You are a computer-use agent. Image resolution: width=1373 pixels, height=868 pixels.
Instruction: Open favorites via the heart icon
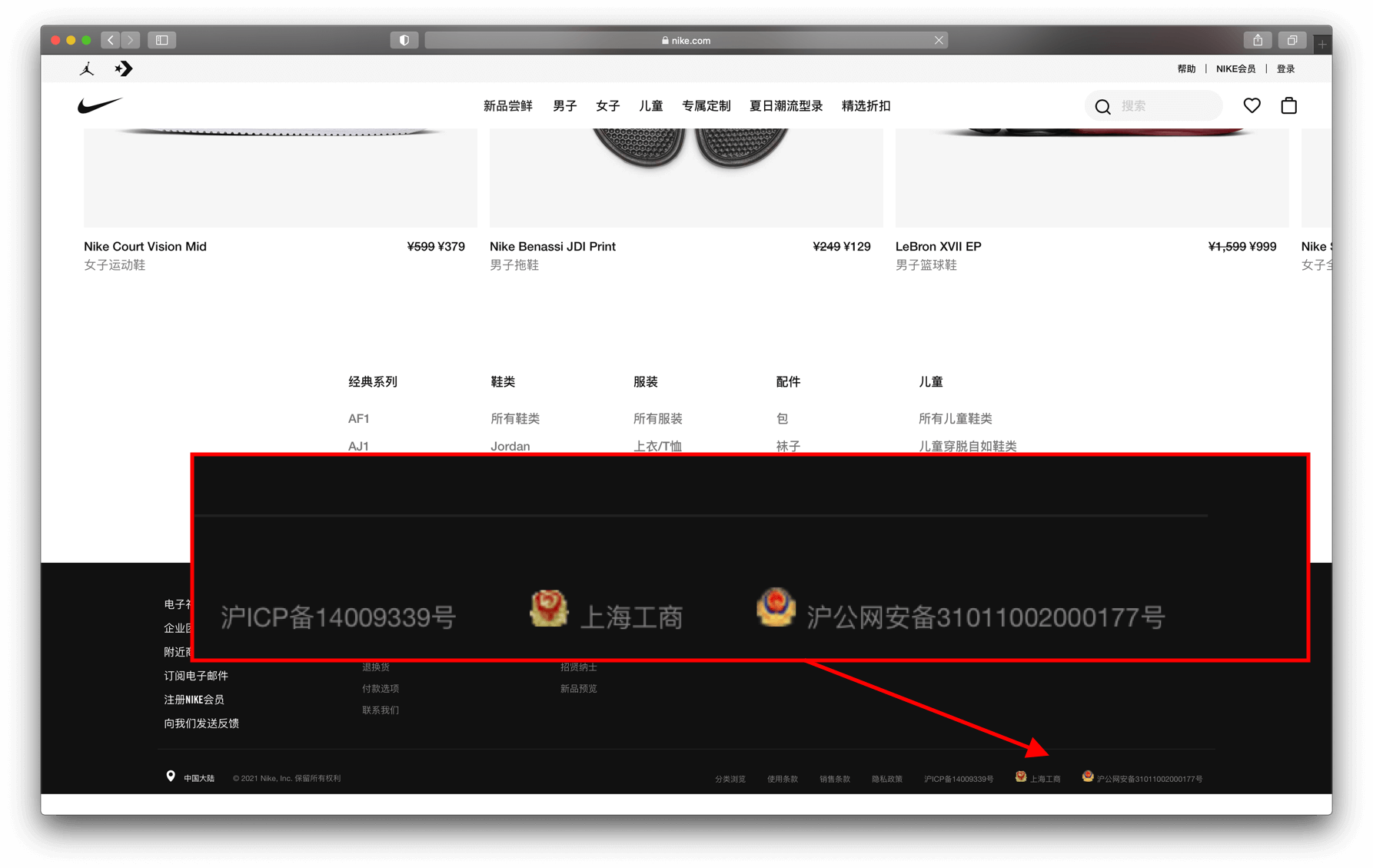pos(1252,105)
